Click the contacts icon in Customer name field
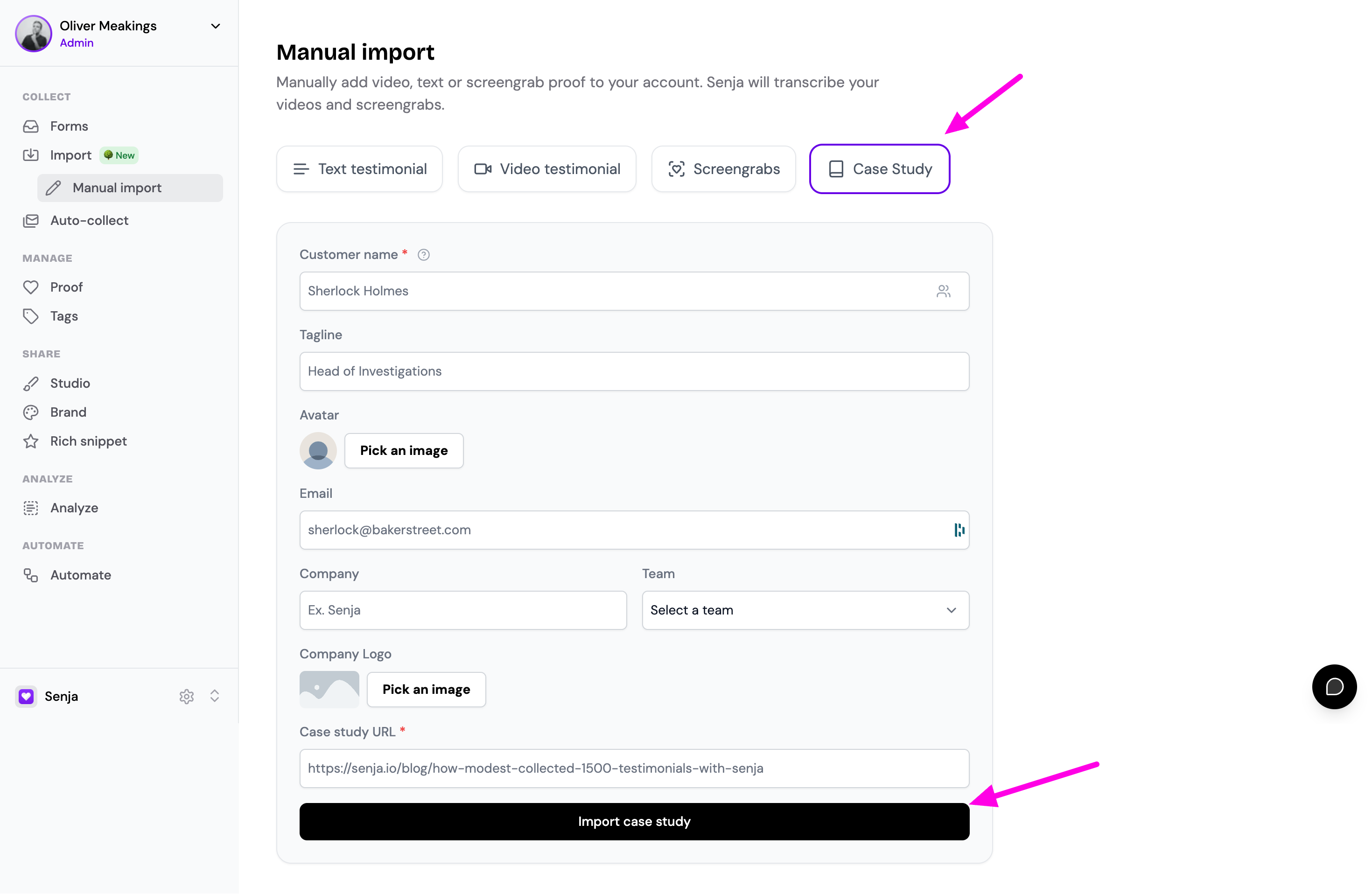The height and width of the screenshot is (894, 1372). [x=943, y=291]
